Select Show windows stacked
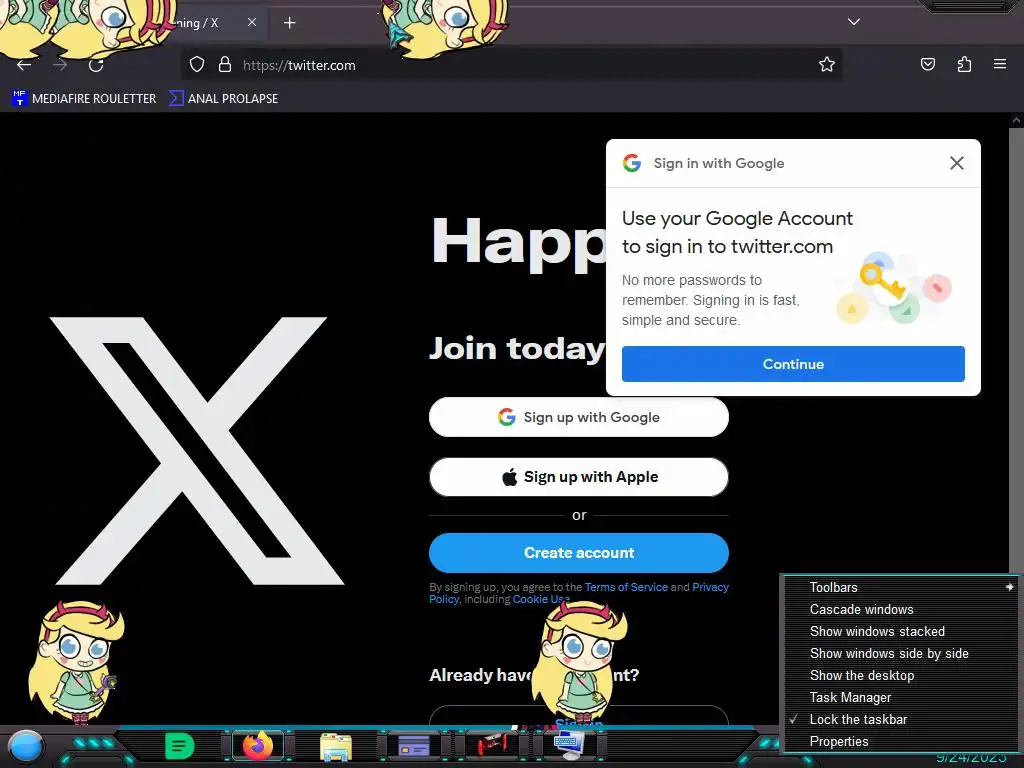This screenshot has width=1024, height=768. 901,632
